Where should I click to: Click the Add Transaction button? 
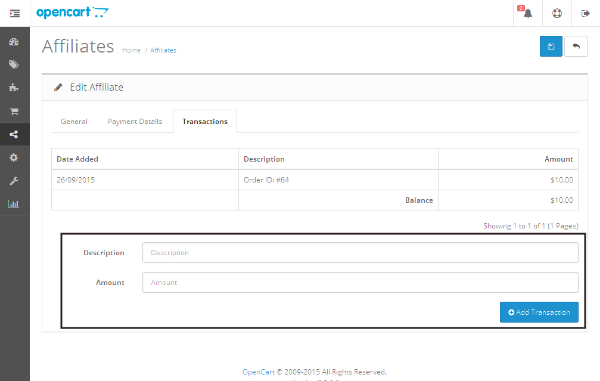click(x=539, y=312)
